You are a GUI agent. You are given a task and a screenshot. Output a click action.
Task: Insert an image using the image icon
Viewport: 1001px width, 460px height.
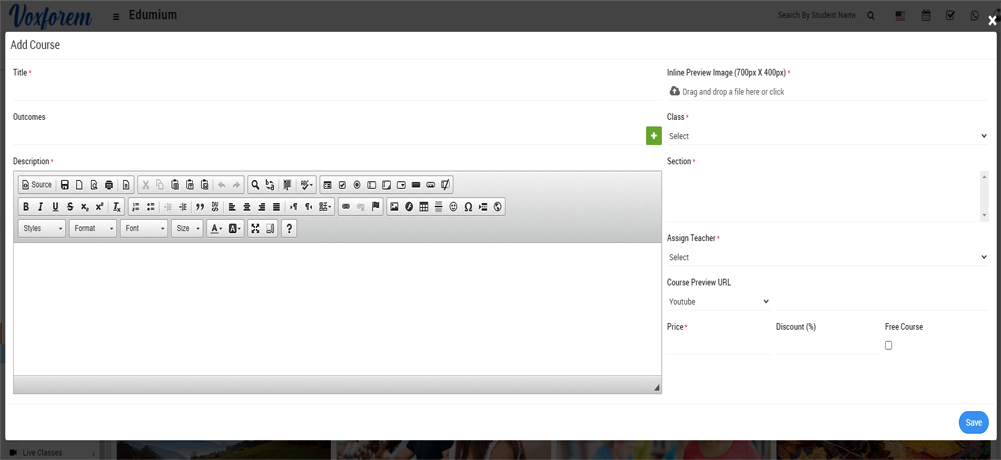tap(394, 207)
